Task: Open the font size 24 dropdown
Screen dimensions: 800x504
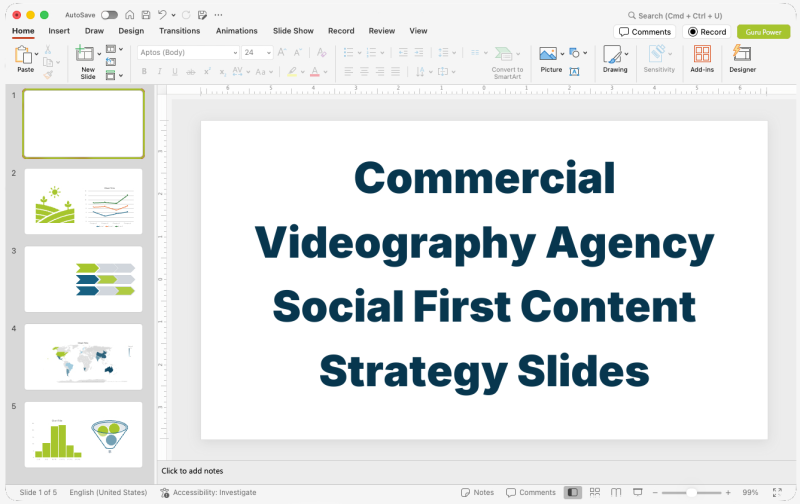Action: 257,52
